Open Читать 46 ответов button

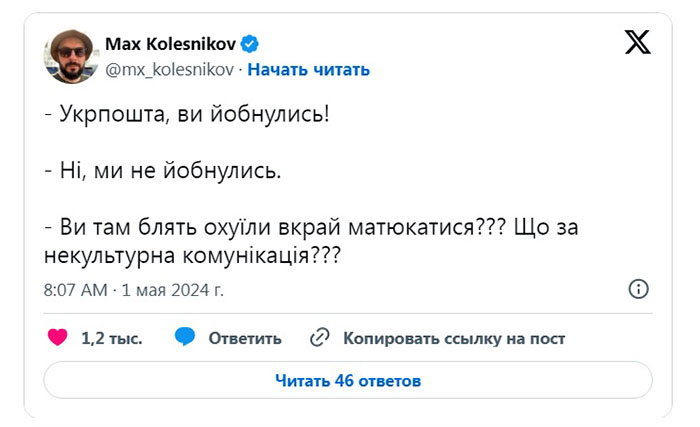coord(348,381)
